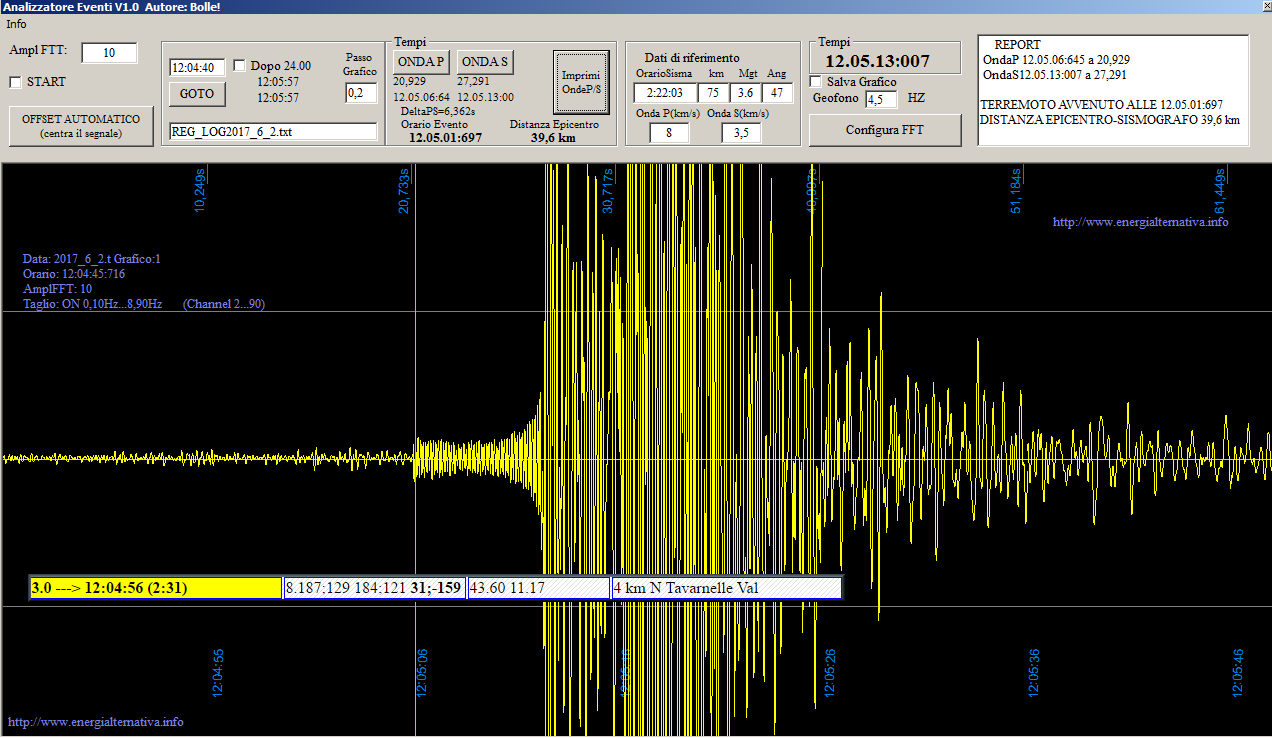Open energialternativa.info link at bottom left of graph
The image size is (1272, 738).
96,722
